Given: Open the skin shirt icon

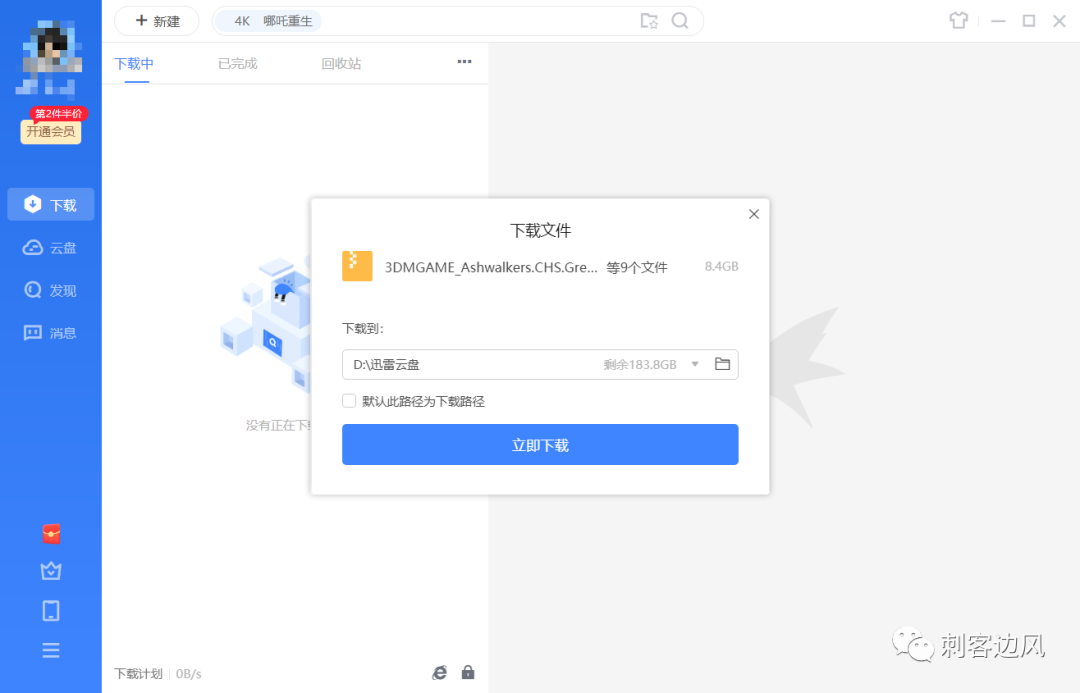Looking at the screenshot, I should [x=958, y=21].
